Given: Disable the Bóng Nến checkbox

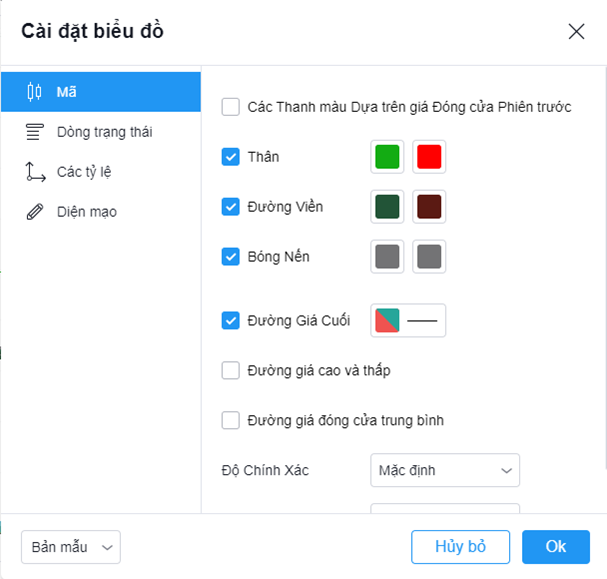Looking at the screenshot, I should pos(230,257).
